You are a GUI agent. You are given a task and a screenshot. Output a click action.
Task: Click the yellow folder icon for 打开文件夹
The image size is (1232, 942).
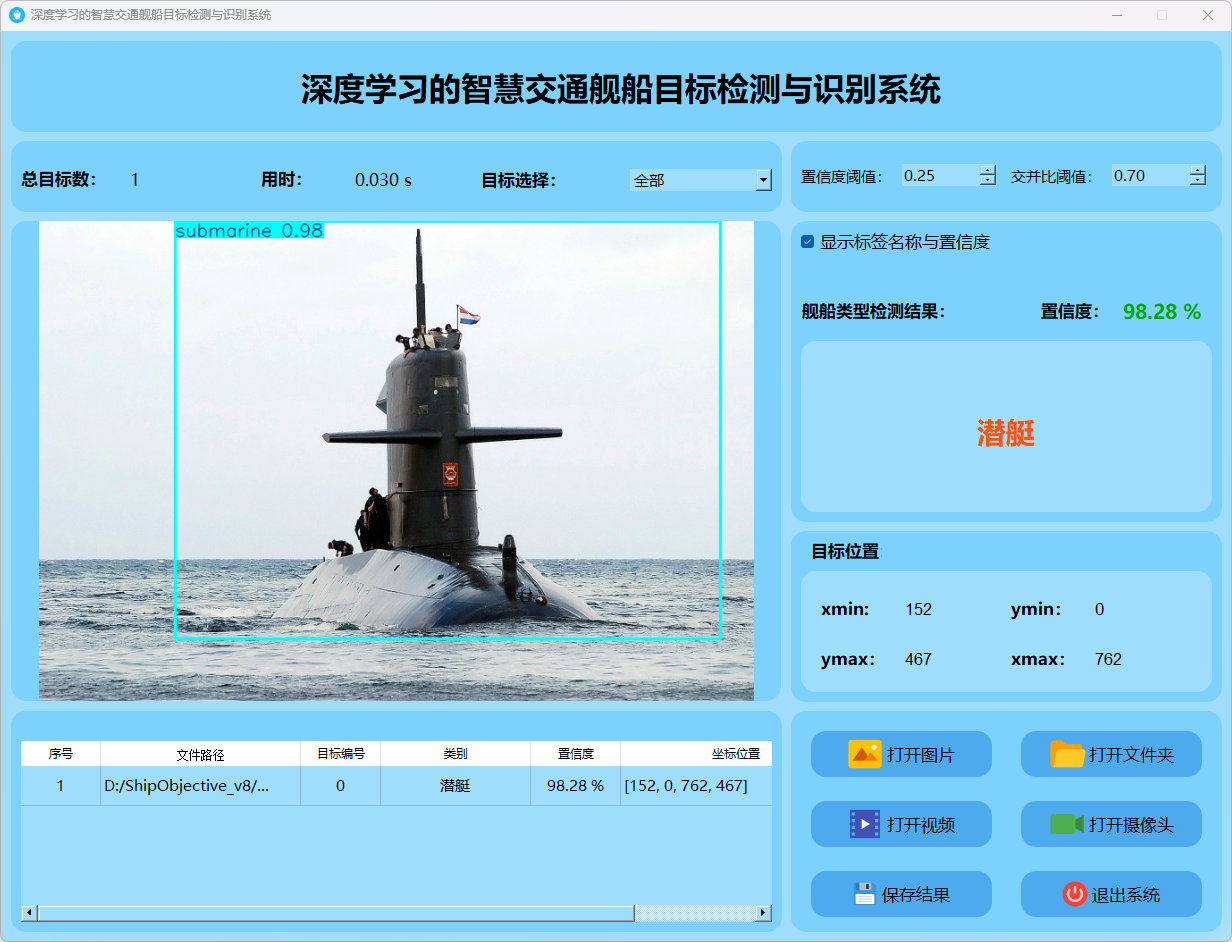tap(1067, 754)
